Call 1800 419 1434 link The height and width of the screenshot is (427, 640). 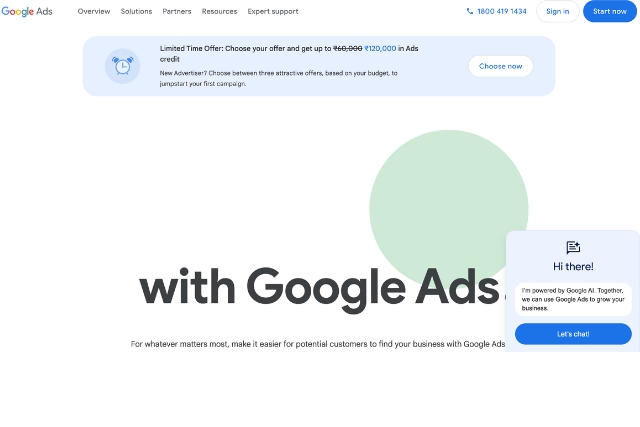pyautogui.click(x=496, y=11)
